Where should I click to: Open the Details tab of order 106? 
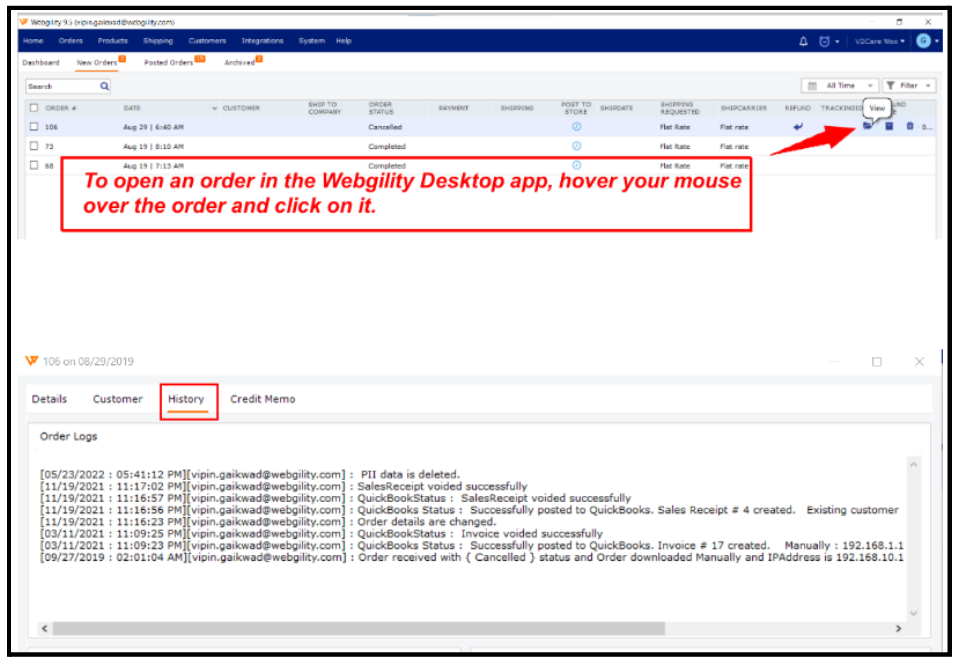49,399
